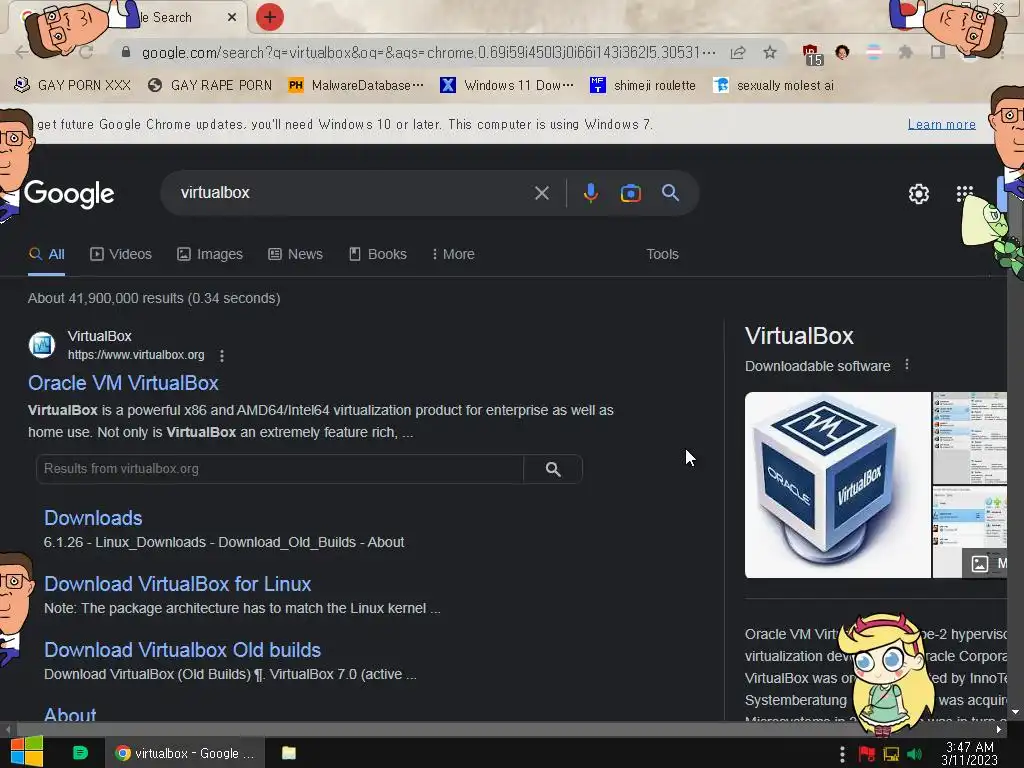Open the green app in the taskbar

point(80,753)
